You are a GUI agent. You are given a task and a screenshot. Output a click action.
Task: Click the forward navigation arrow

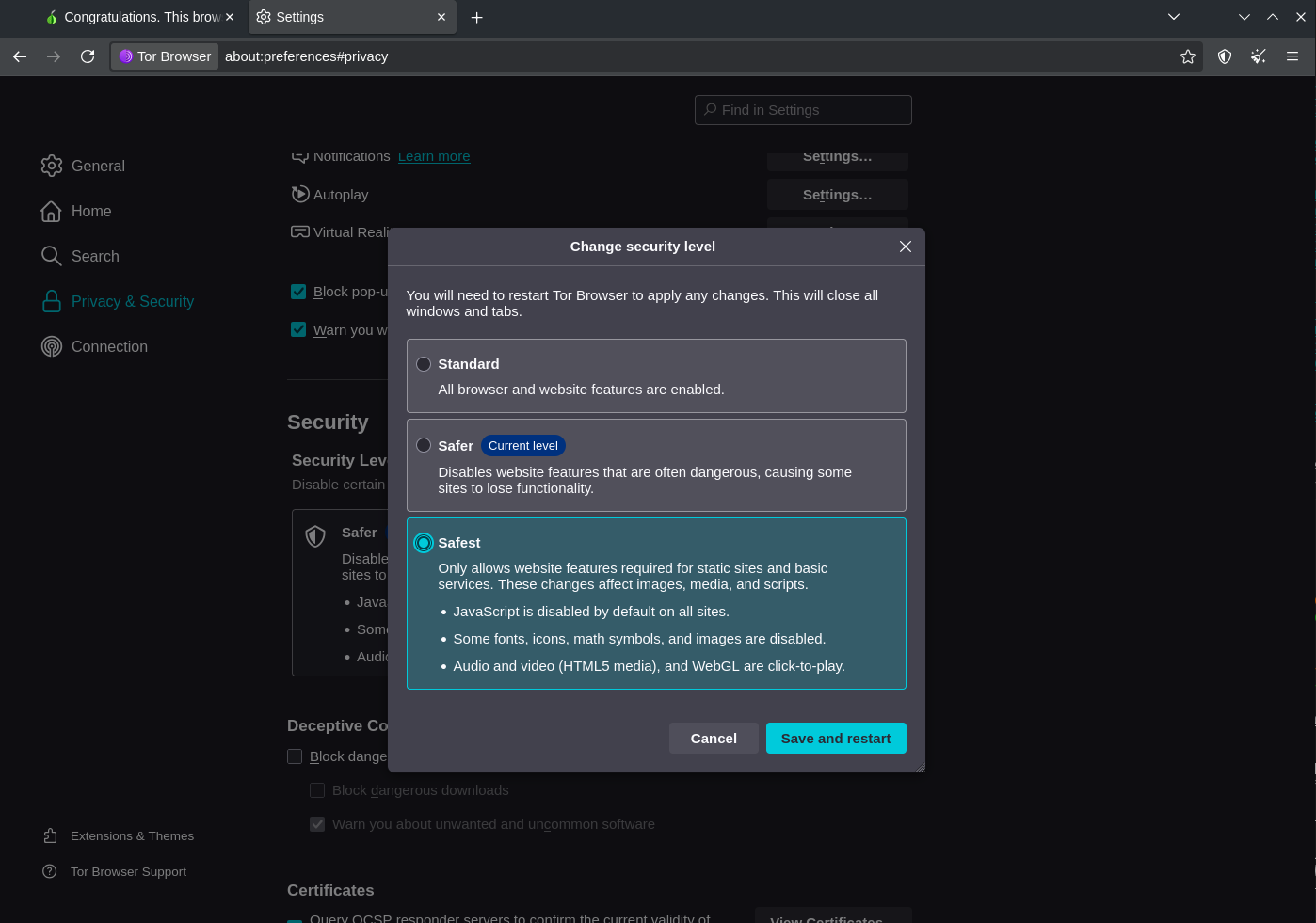[54, 56]
